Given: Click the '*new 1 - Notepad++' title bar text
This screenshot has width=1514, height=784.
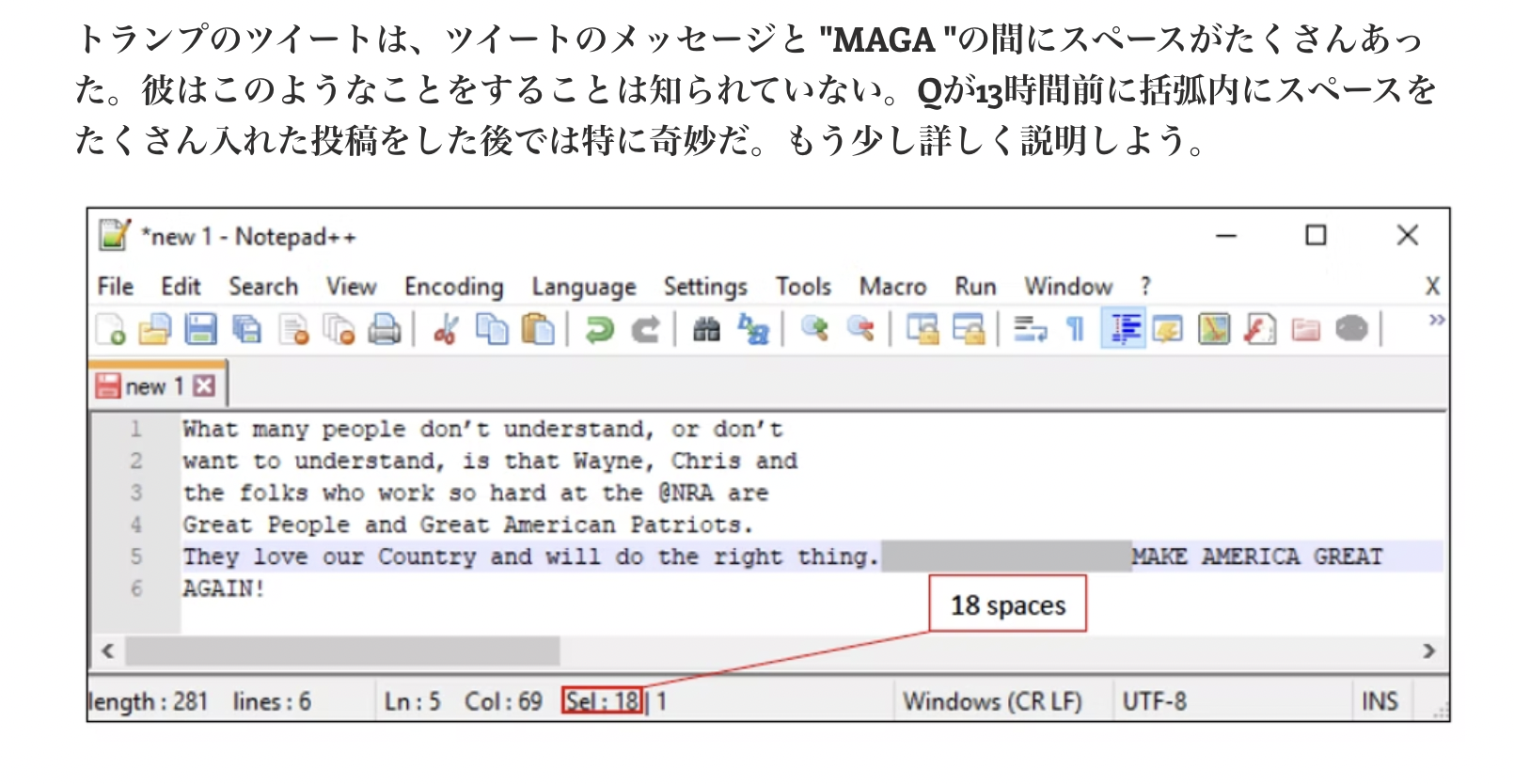Looking at the screenshot, I should click(249, 236).
